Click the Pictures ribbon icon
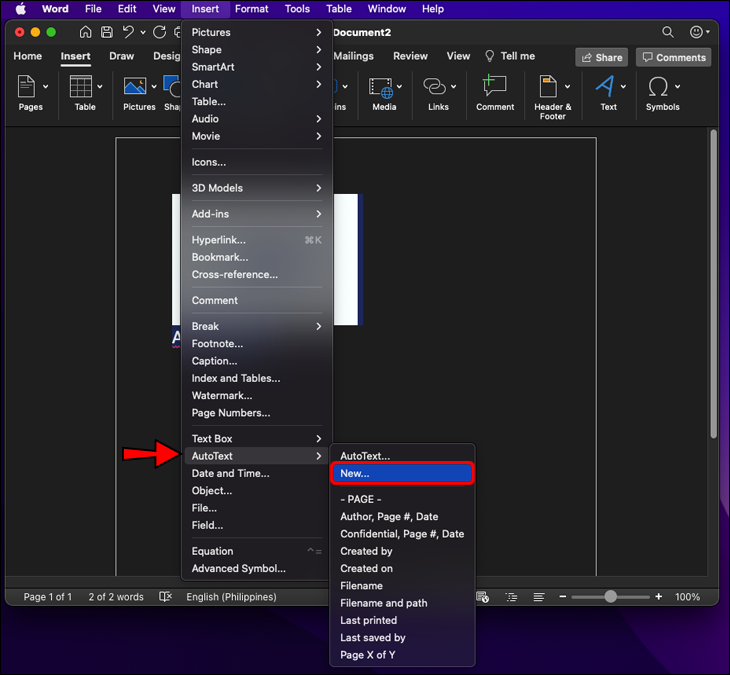Viewport: 730px width, 675px height. (x=135, y=87)
